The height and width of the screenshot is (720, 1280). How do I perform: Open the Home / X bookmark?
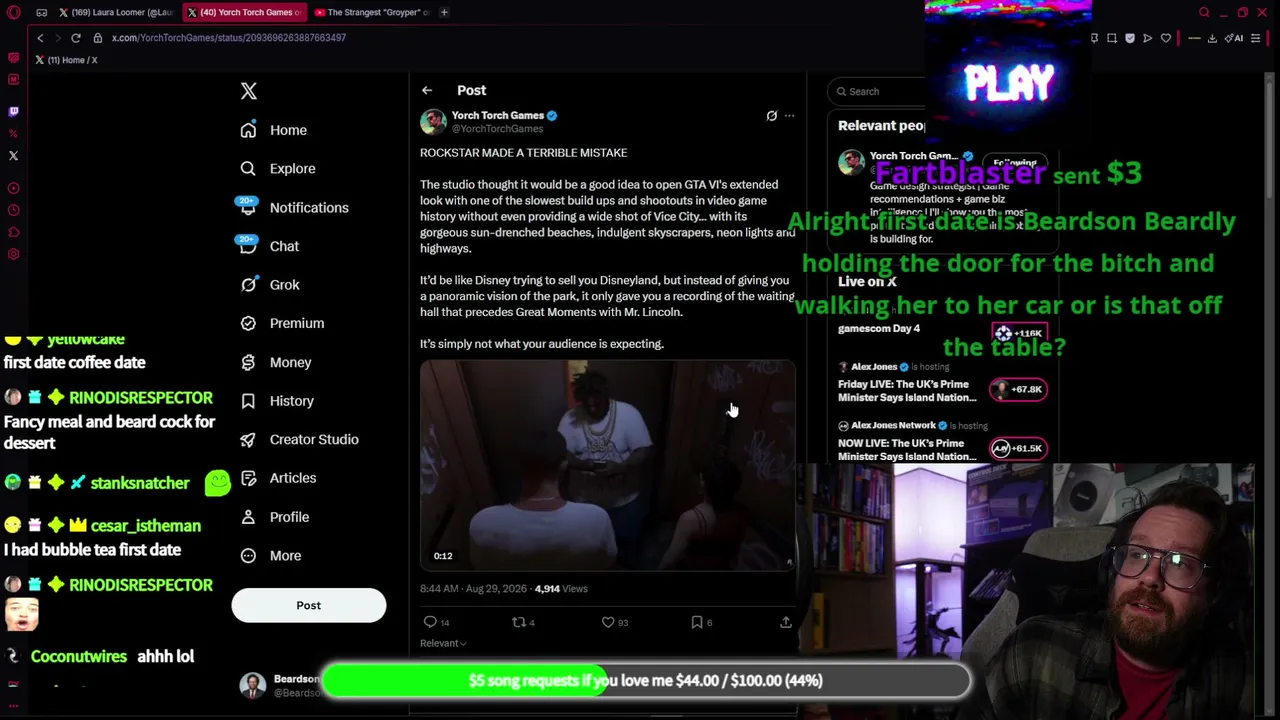coord(66,60)
